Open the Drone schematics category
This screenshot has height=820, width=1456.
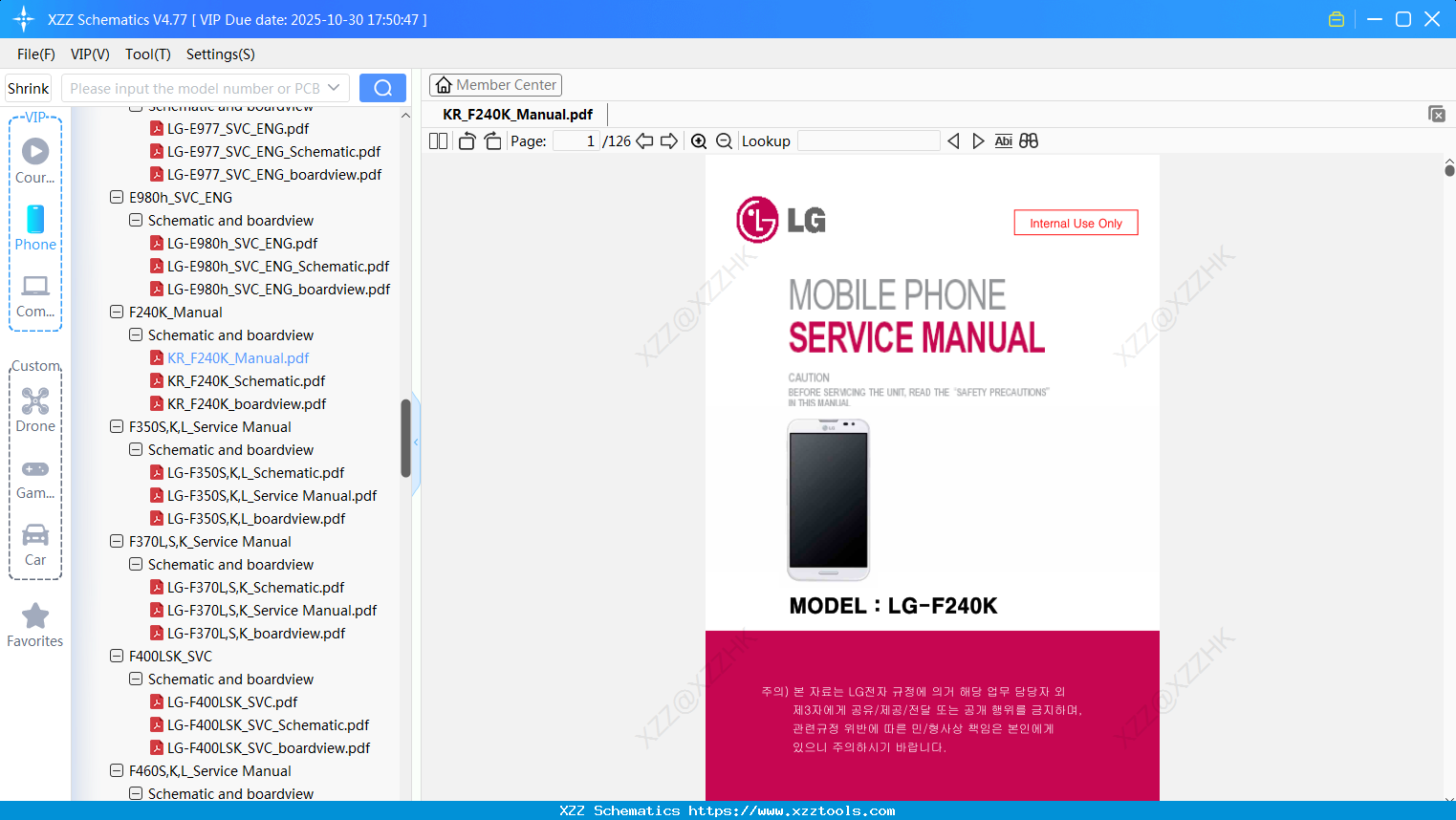click(34, 410)
